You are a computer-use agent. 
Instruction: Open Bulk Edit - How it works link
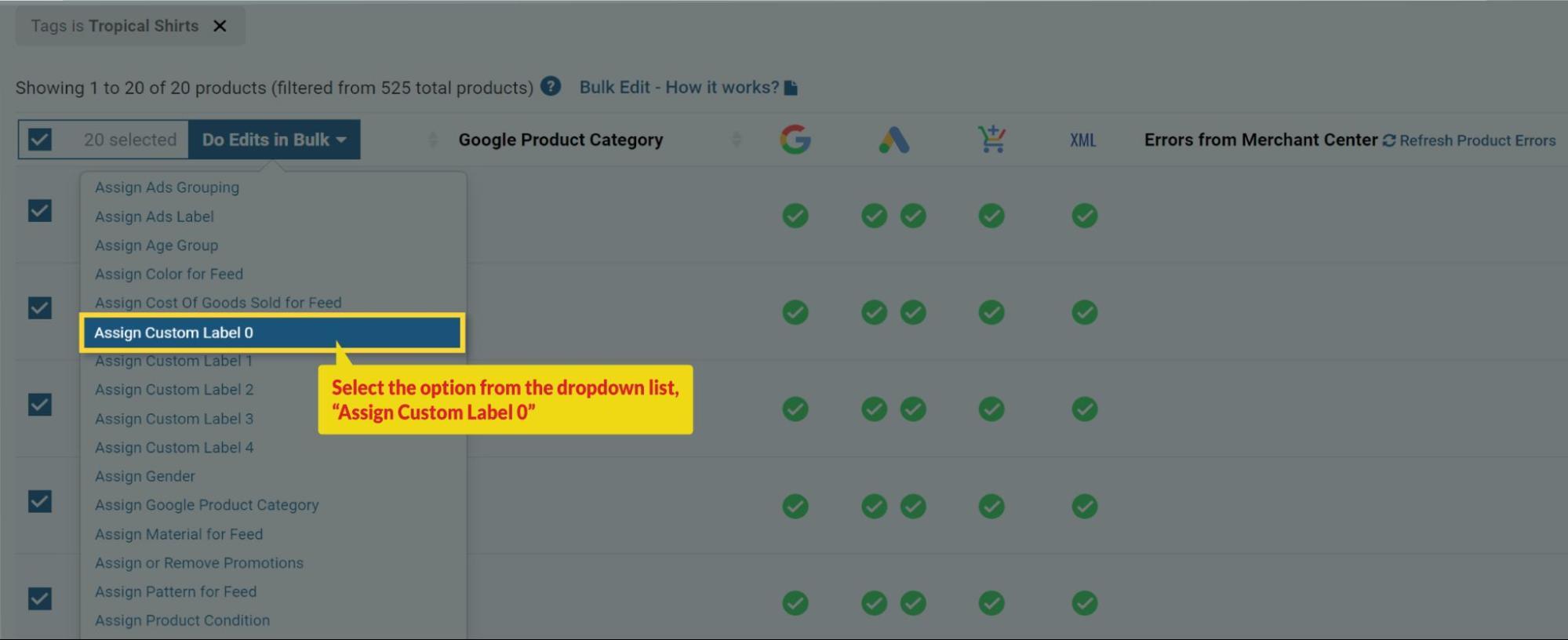[678, 87]
